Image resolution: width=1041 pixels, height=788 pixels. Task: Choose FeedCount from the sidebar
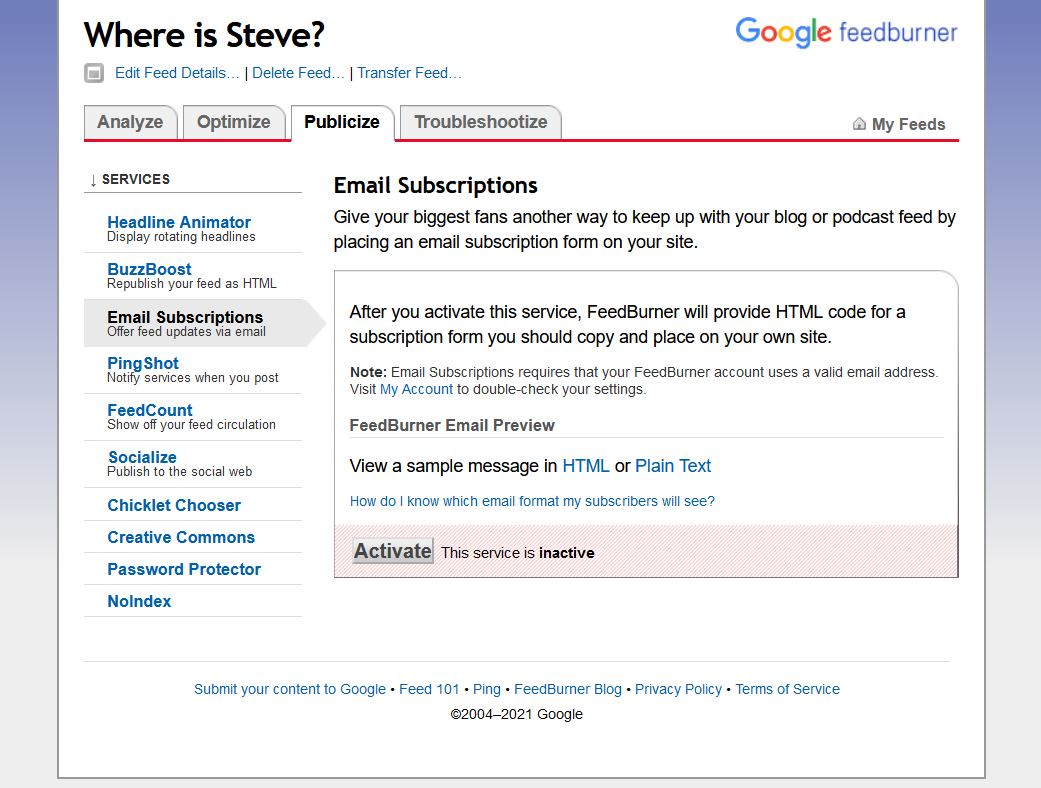click(150, 410)
